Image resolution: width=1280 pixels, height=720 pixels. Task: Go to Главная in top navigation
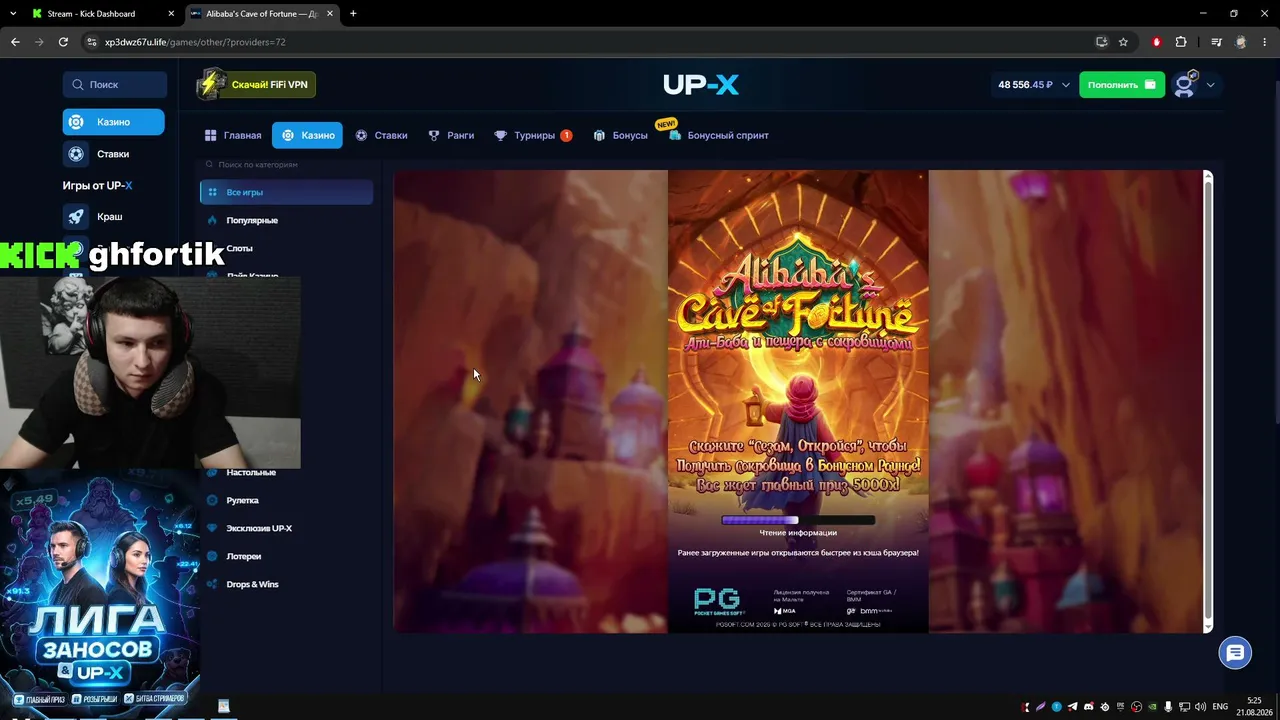click(x=233, y=135)
